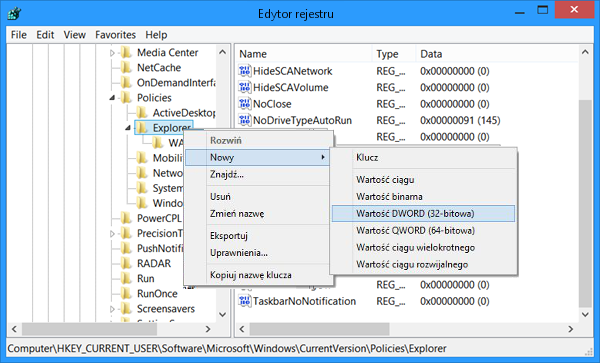Click tree pane scroll up arrow
This screenshot has height=363, width=600.
222,52
